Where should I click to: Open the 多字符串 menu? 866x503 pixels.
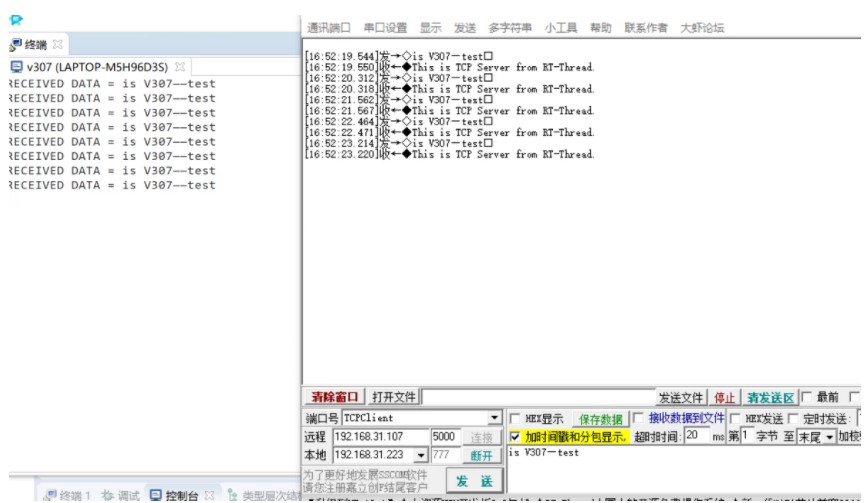(510, 28)
